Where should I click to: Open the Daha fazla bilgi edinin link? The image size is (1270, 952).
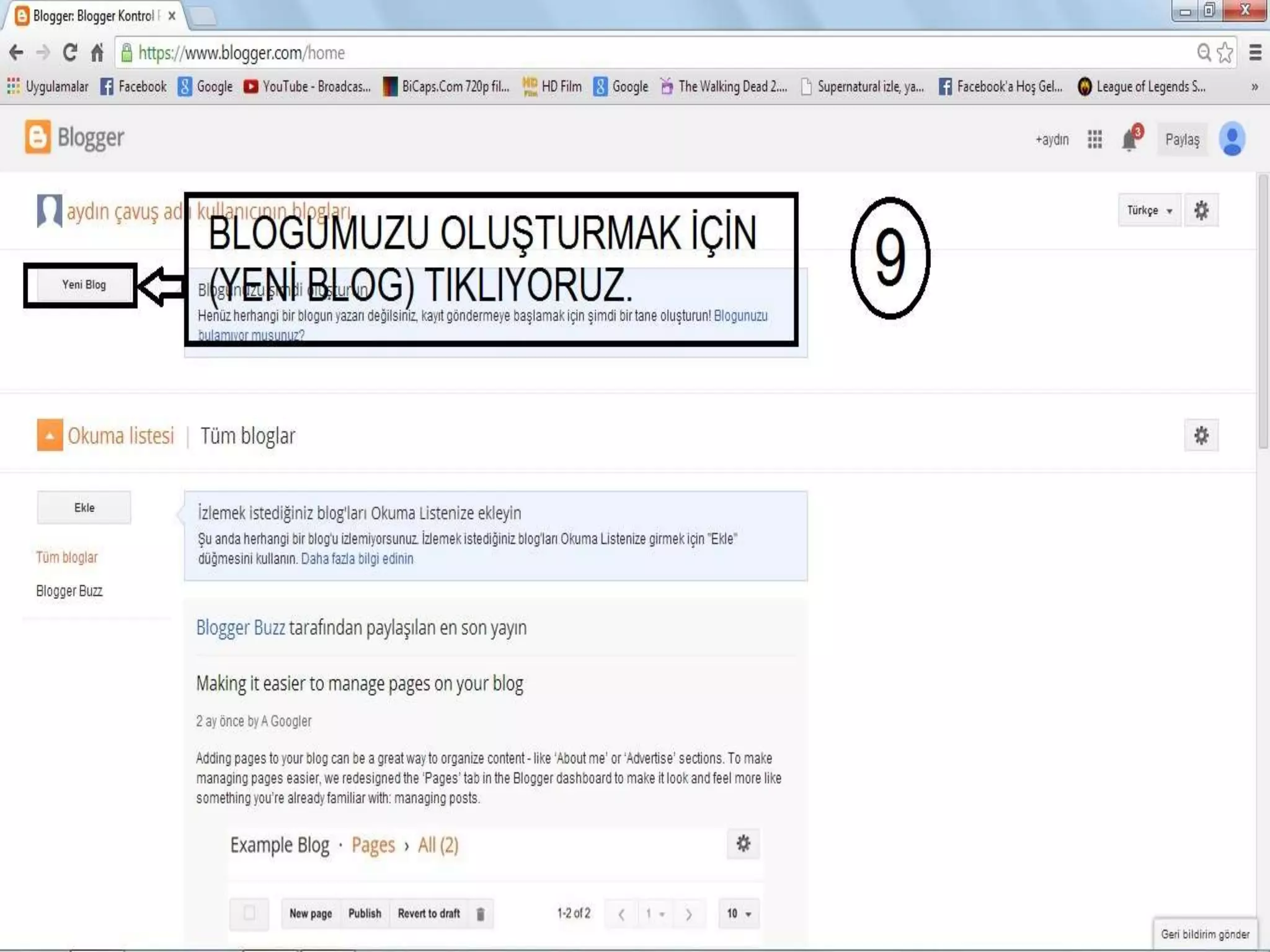point(357,558)
